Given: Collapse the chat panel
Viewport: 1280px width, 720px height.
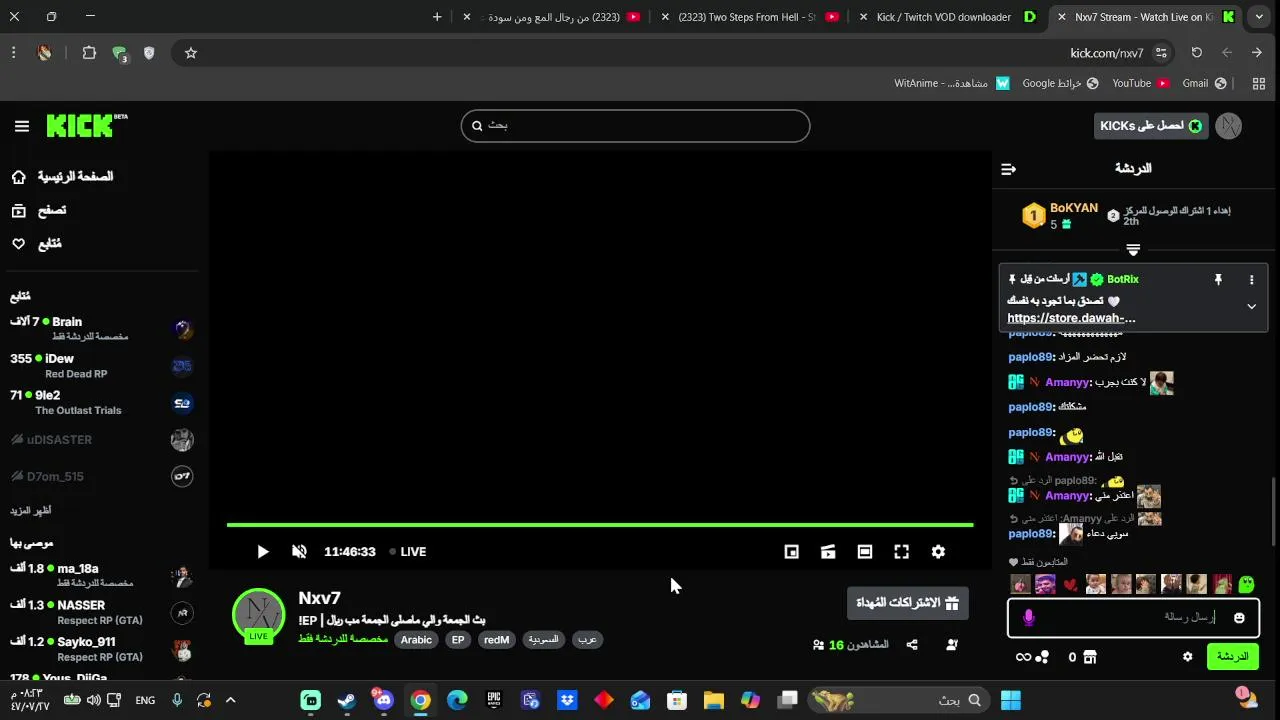Looking at the screenshot, I should [x=1008, y=169].
